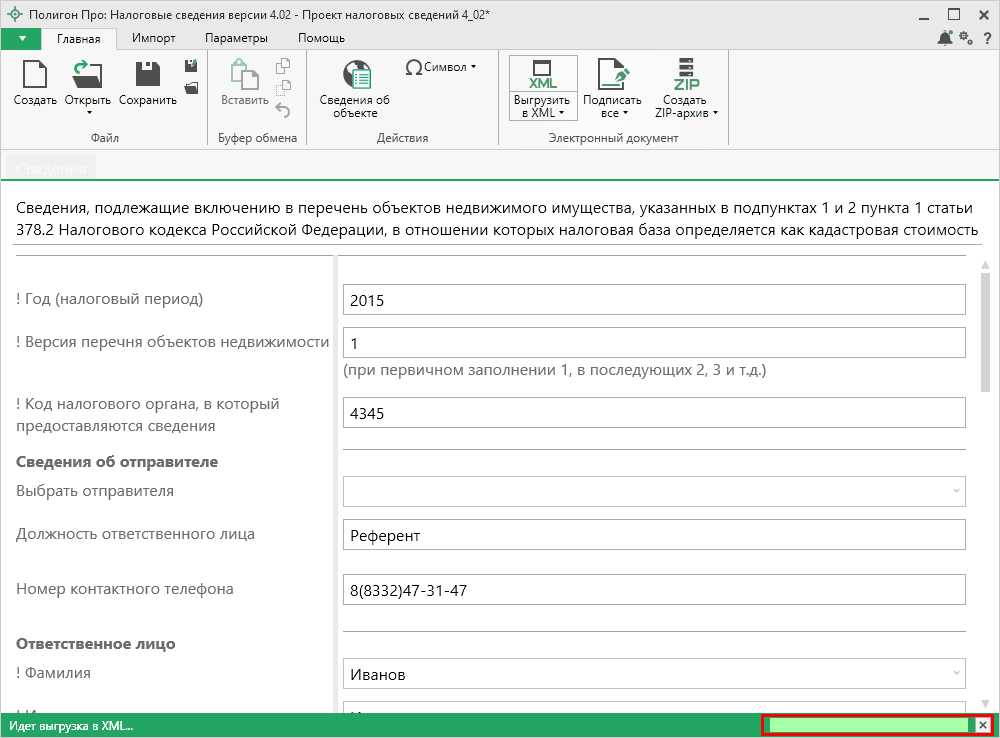Screen dimensions: 1000x738
Task: Click the Год (налоговый период) field
Action: point(654,300)
